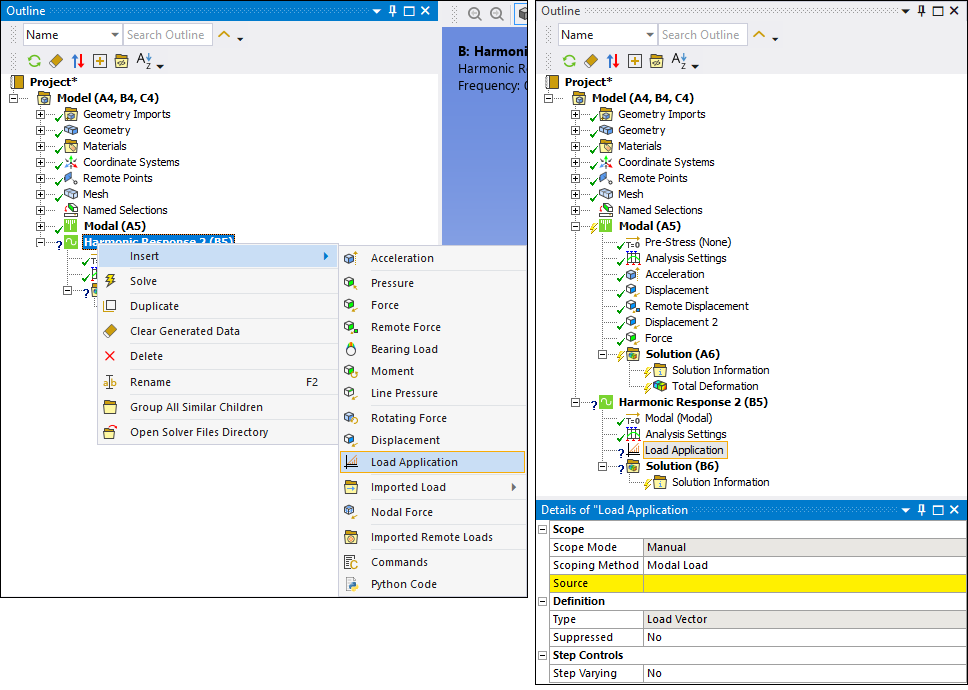Select Load Application in the outline tree
The image size is (968, 690).
(684, 450)
